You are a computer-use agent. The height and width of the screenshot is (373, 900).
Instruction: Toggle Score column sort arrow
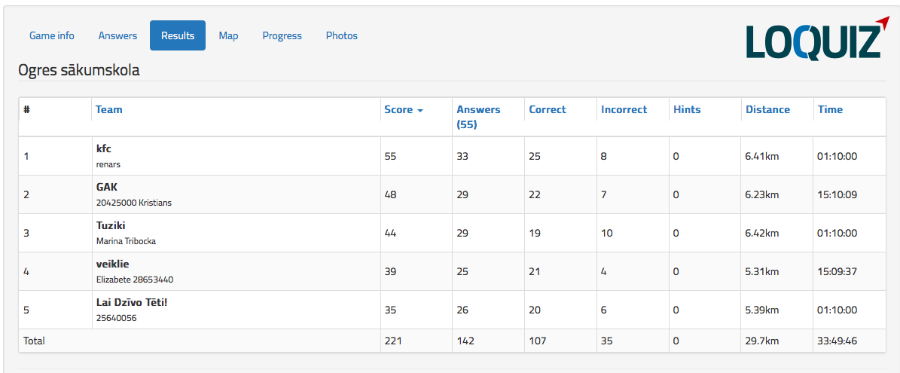pos(420,110)
